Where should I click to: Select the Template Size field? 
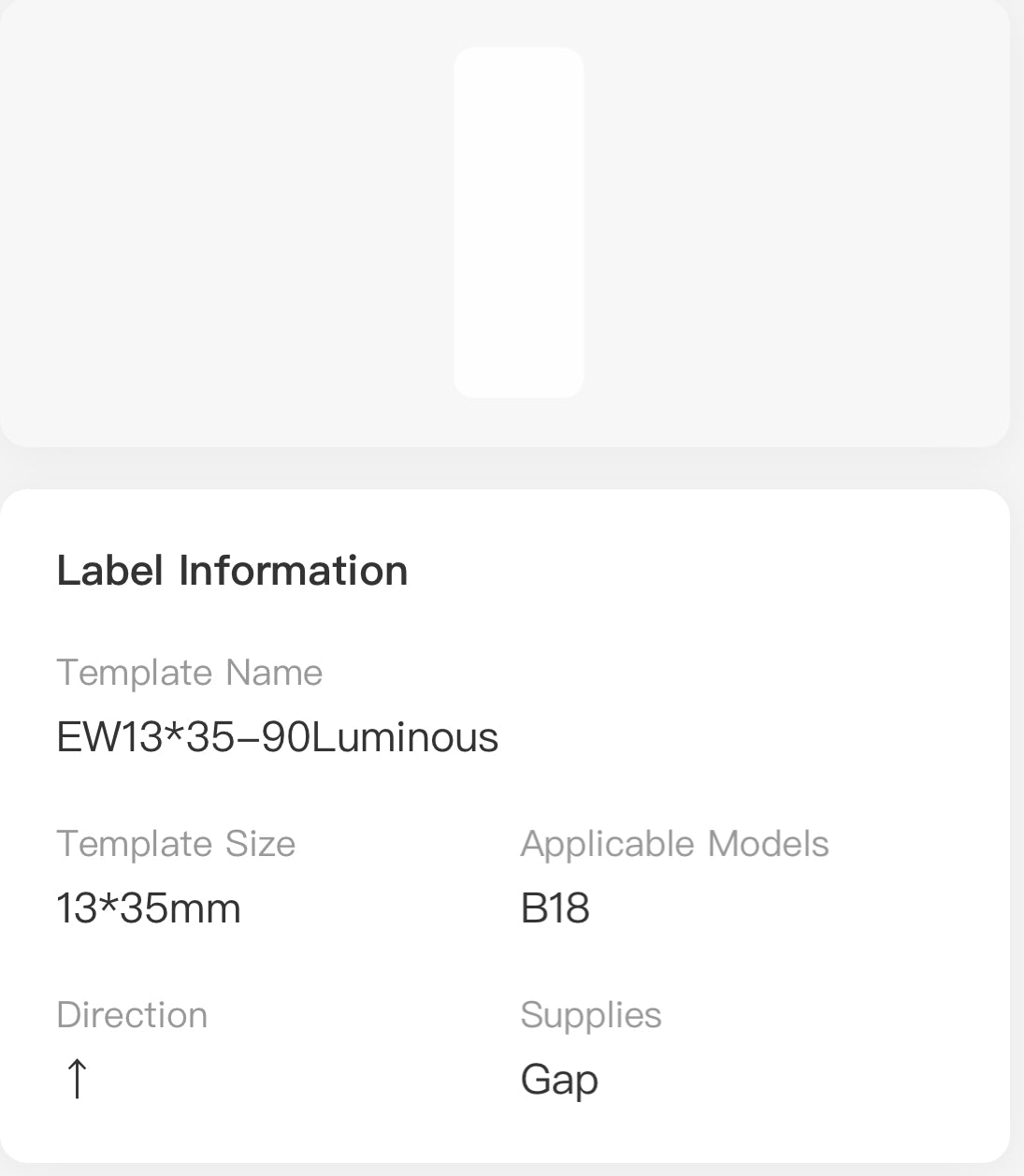pyautogui.click(x=176, y=843)
